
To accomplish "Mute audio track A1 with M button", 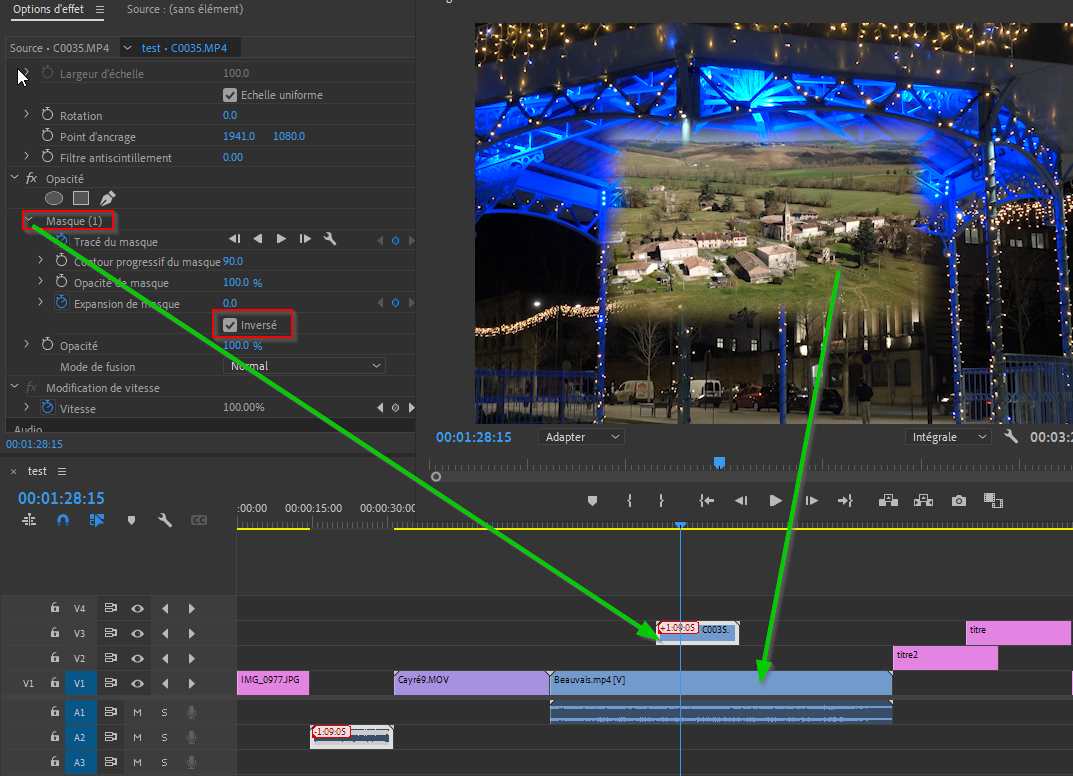I will click(138, 712).
